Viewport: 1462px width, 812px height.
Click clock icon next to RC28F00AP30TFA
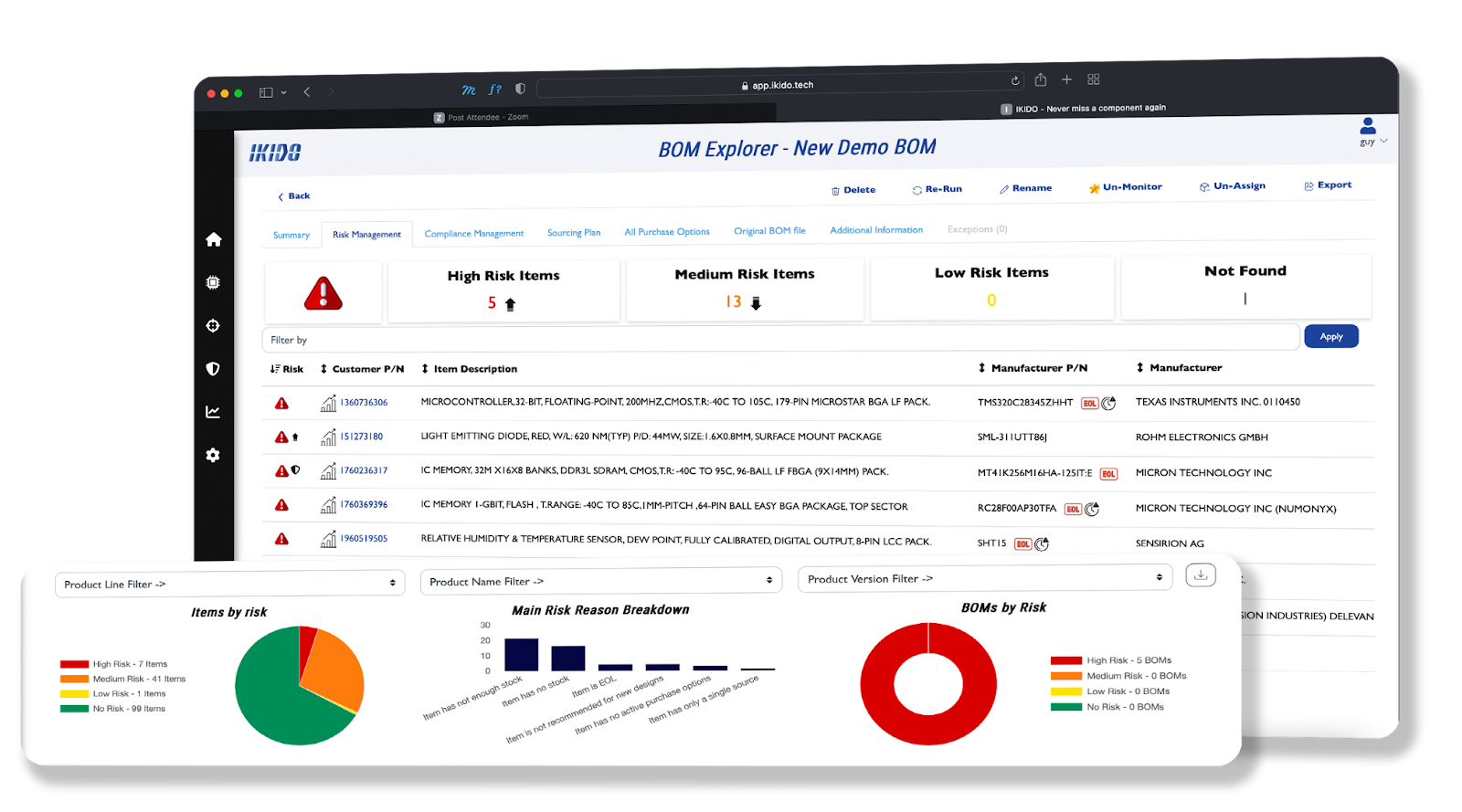tap(1092, 509)
